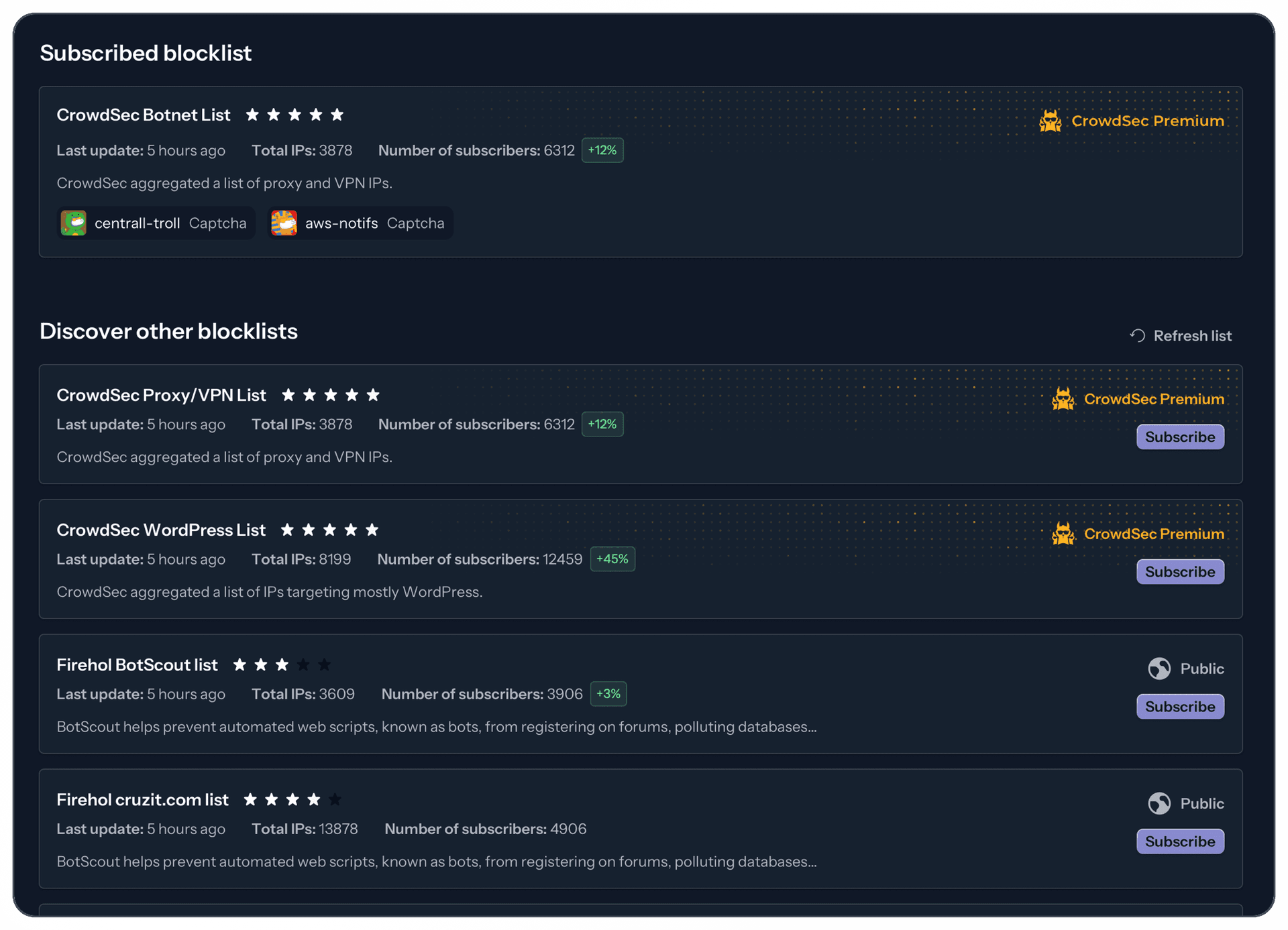The width and height of the screenshot is (1288, 930).
Task: Click the centrall-troll machine icon
Action: click(74, 223)
